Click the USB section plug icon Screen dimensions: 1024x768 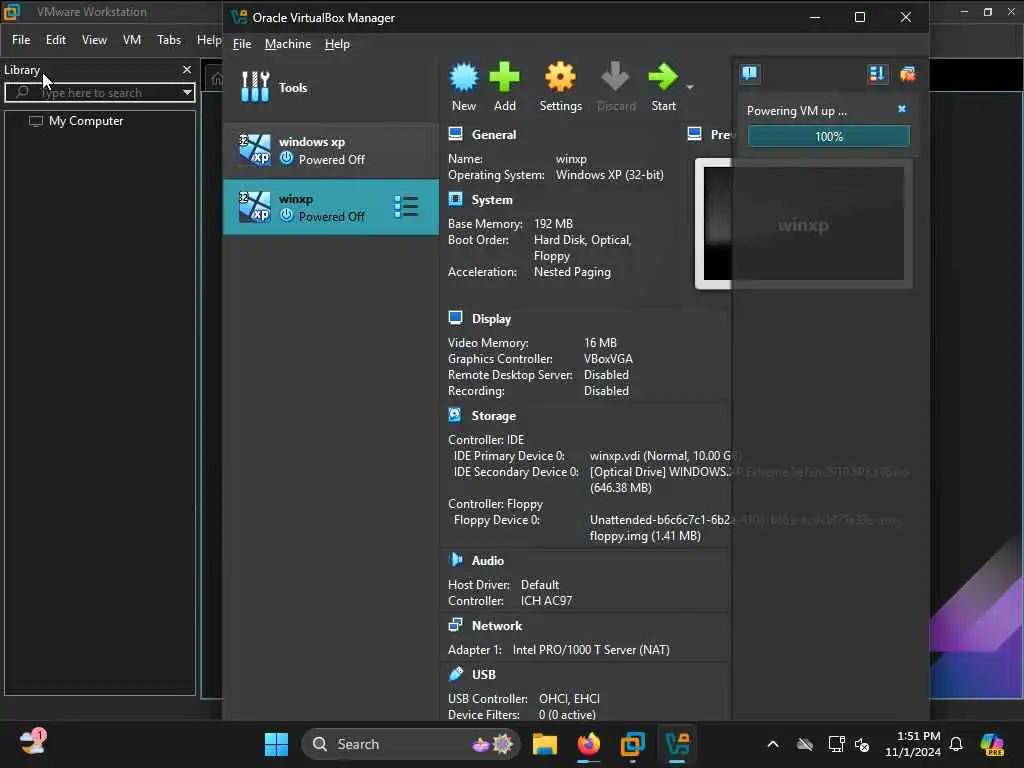455,673
